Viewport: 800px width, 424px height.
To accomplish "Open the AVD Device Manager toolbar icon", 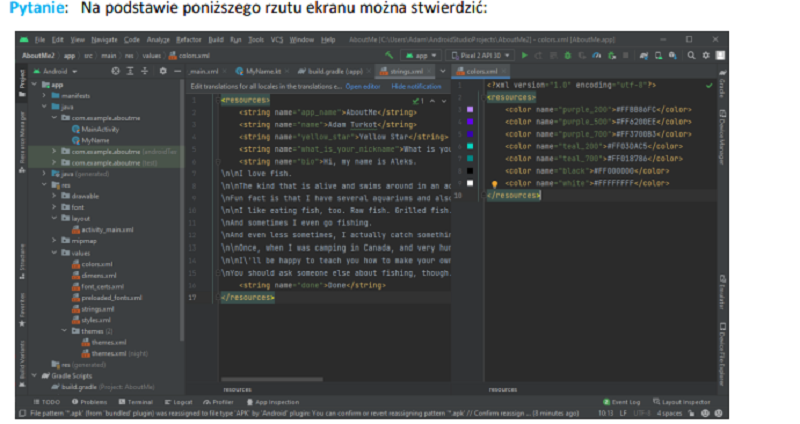I will tap(658, 55).
